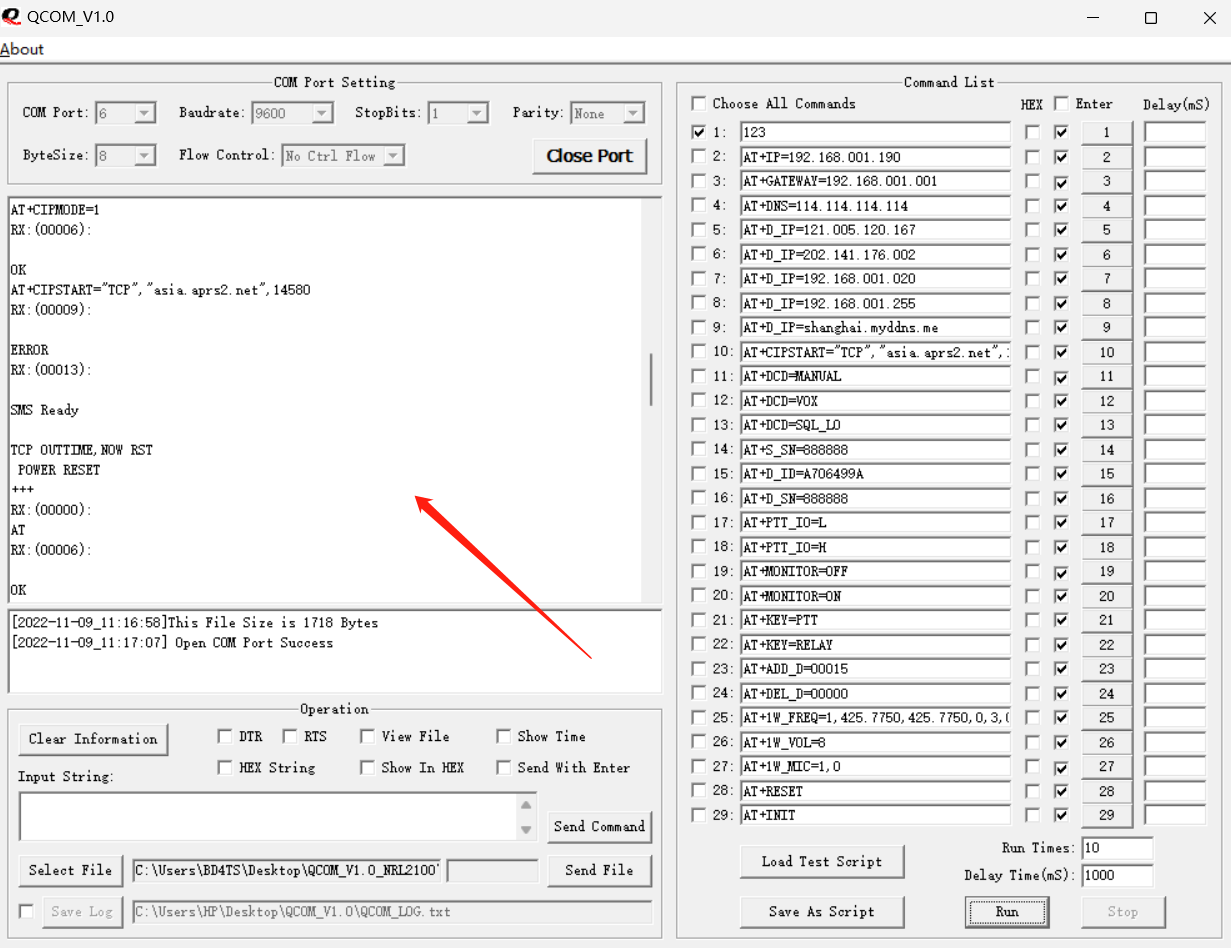Minimize the QCOM window
Screen dimensions: 1231x948
pyautogui.click(x=1094, y=18)
